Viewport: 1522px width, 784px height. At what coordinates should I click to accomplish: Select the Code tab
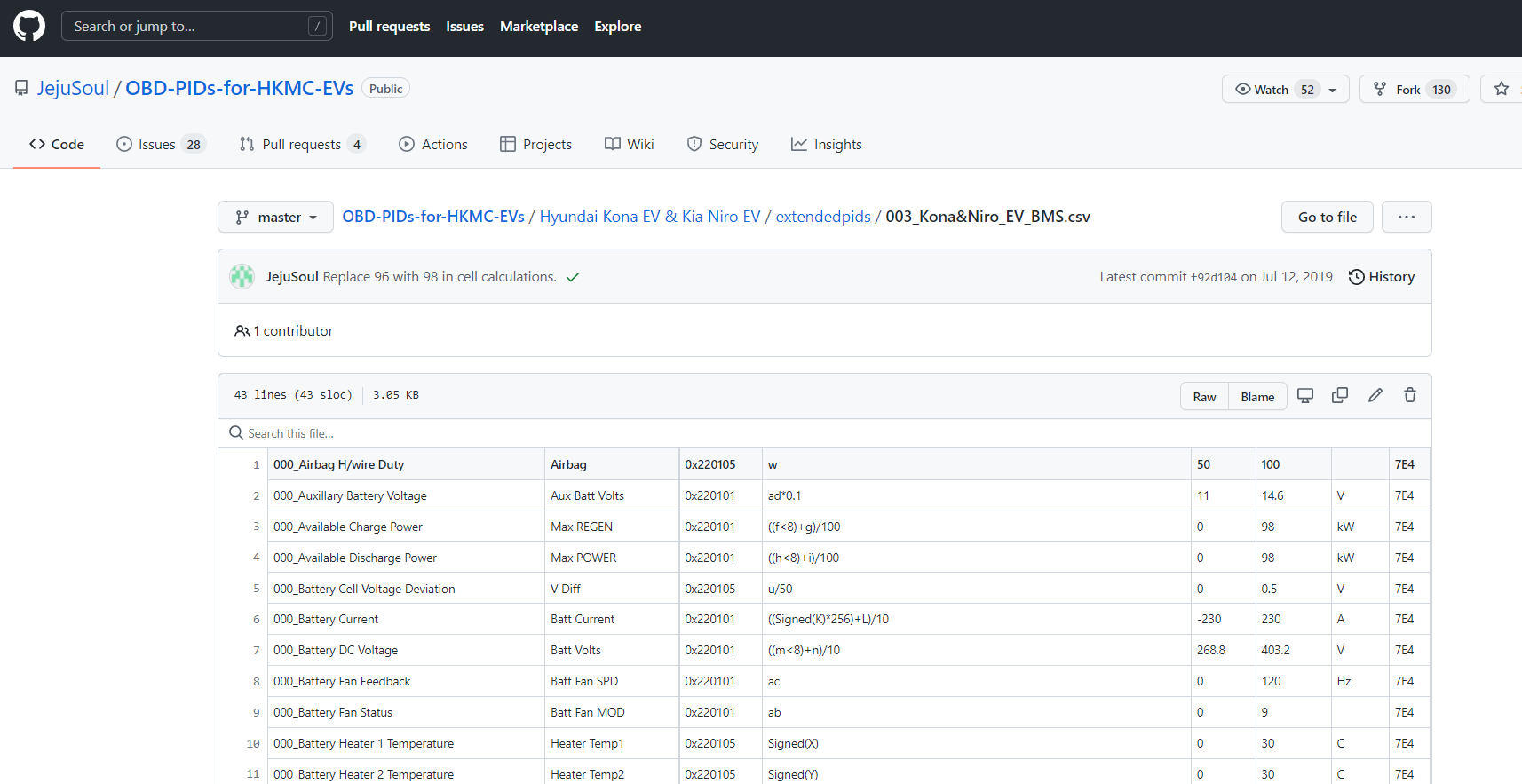[57, 144]
